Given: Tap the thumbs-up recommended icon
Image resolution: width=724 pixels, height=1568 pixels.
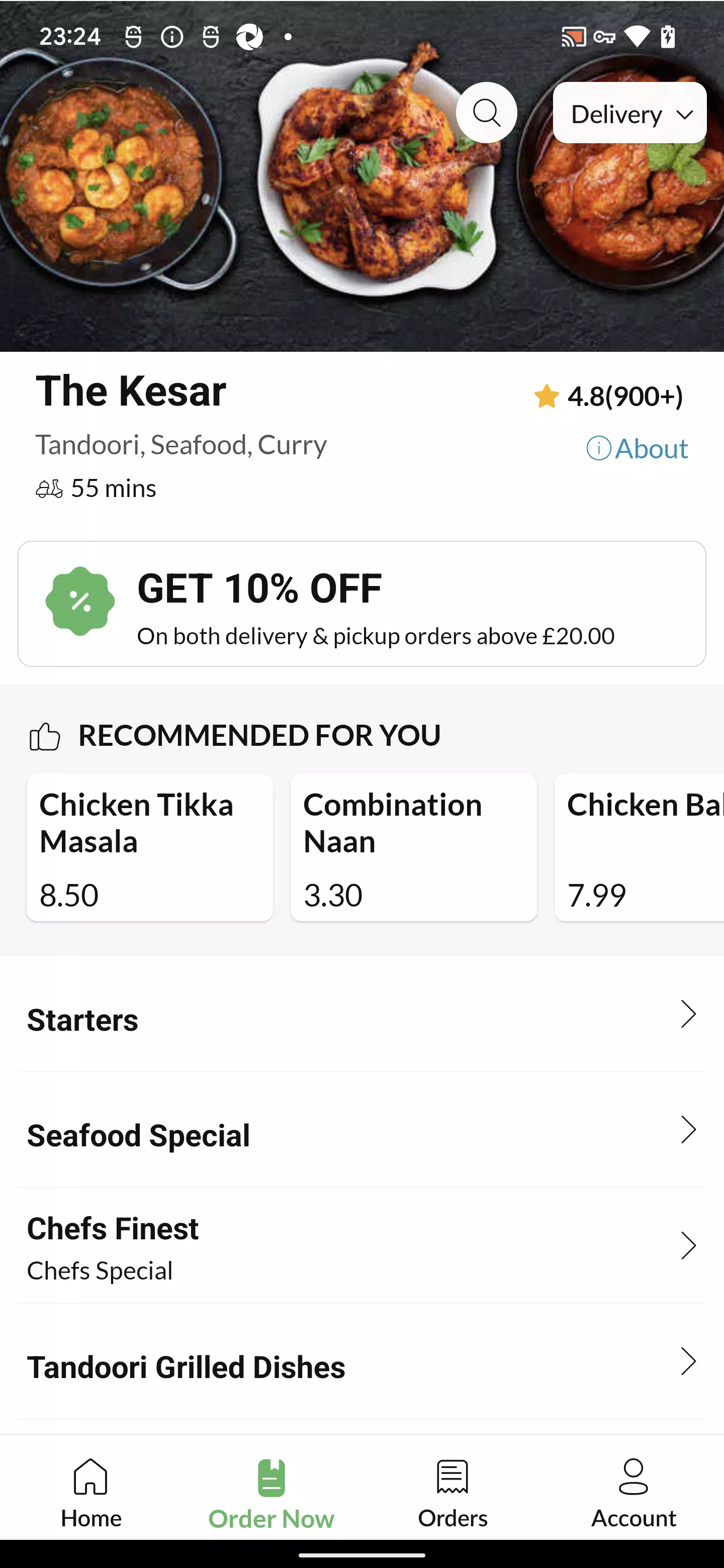Looking at the screenshot, I should 44,737.
